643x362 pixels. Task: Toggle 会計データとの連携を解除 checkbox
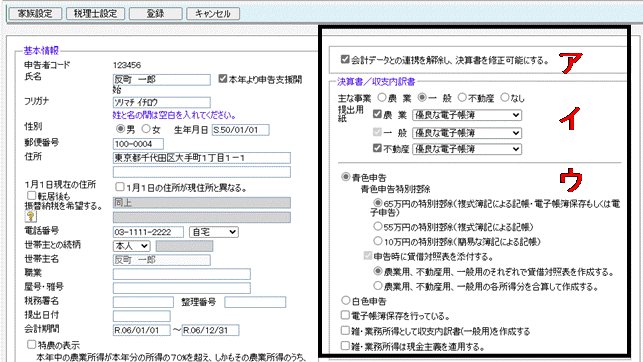point(345,59)
